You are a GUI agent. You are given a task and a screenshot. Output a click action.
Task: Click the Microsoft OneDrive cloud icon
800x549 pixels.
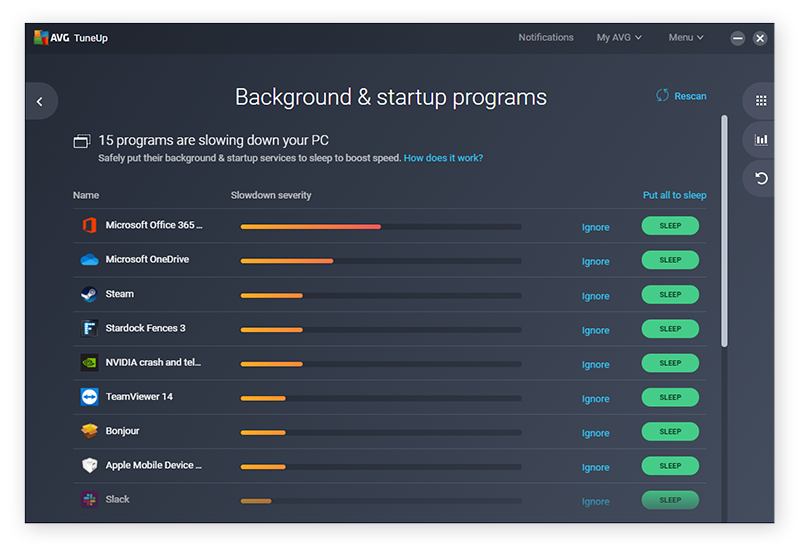pyautogui.click(x=89, y=260)
